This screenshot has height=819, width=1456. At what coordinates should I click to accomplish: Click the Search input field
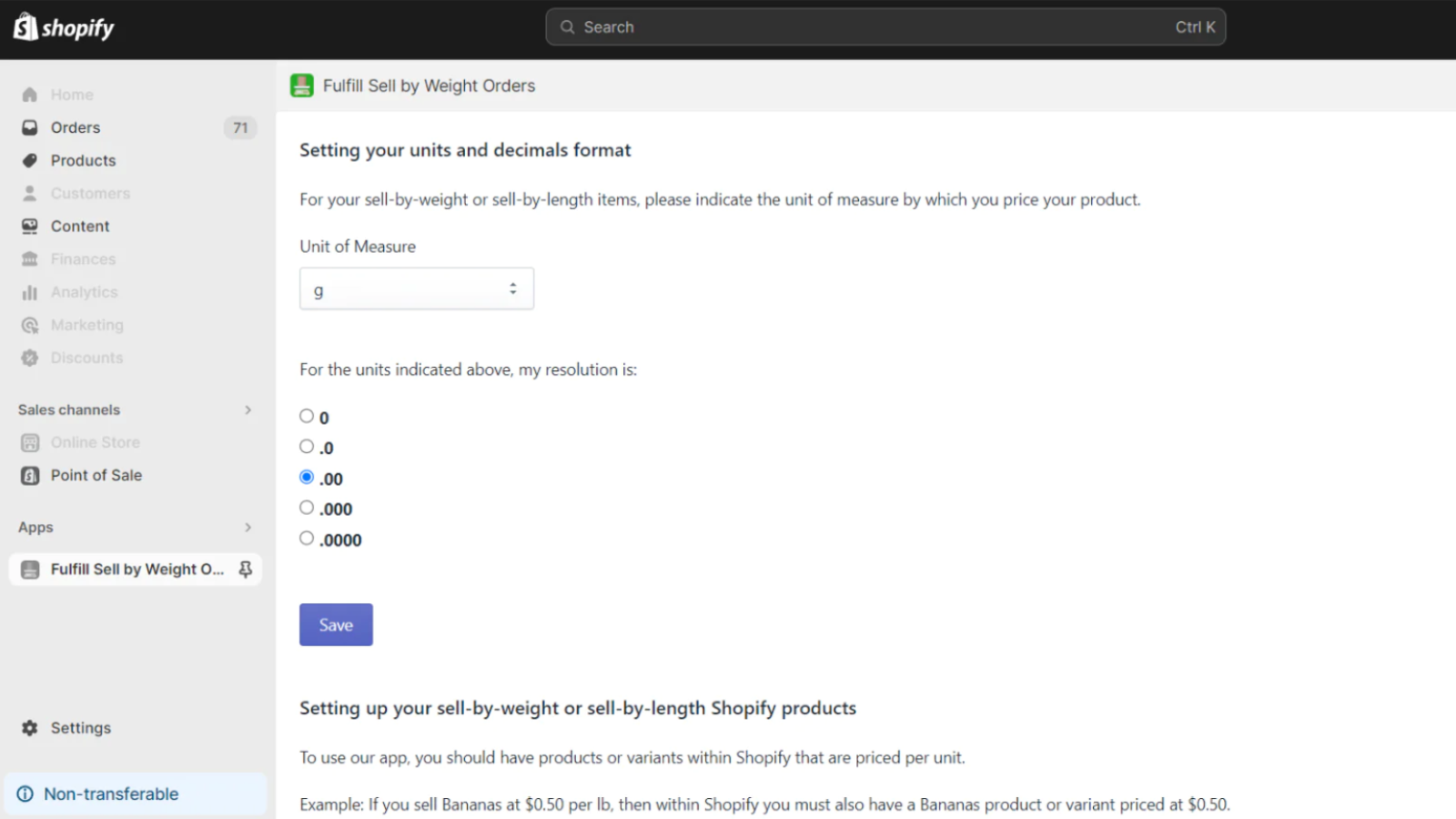click(874, 27)
